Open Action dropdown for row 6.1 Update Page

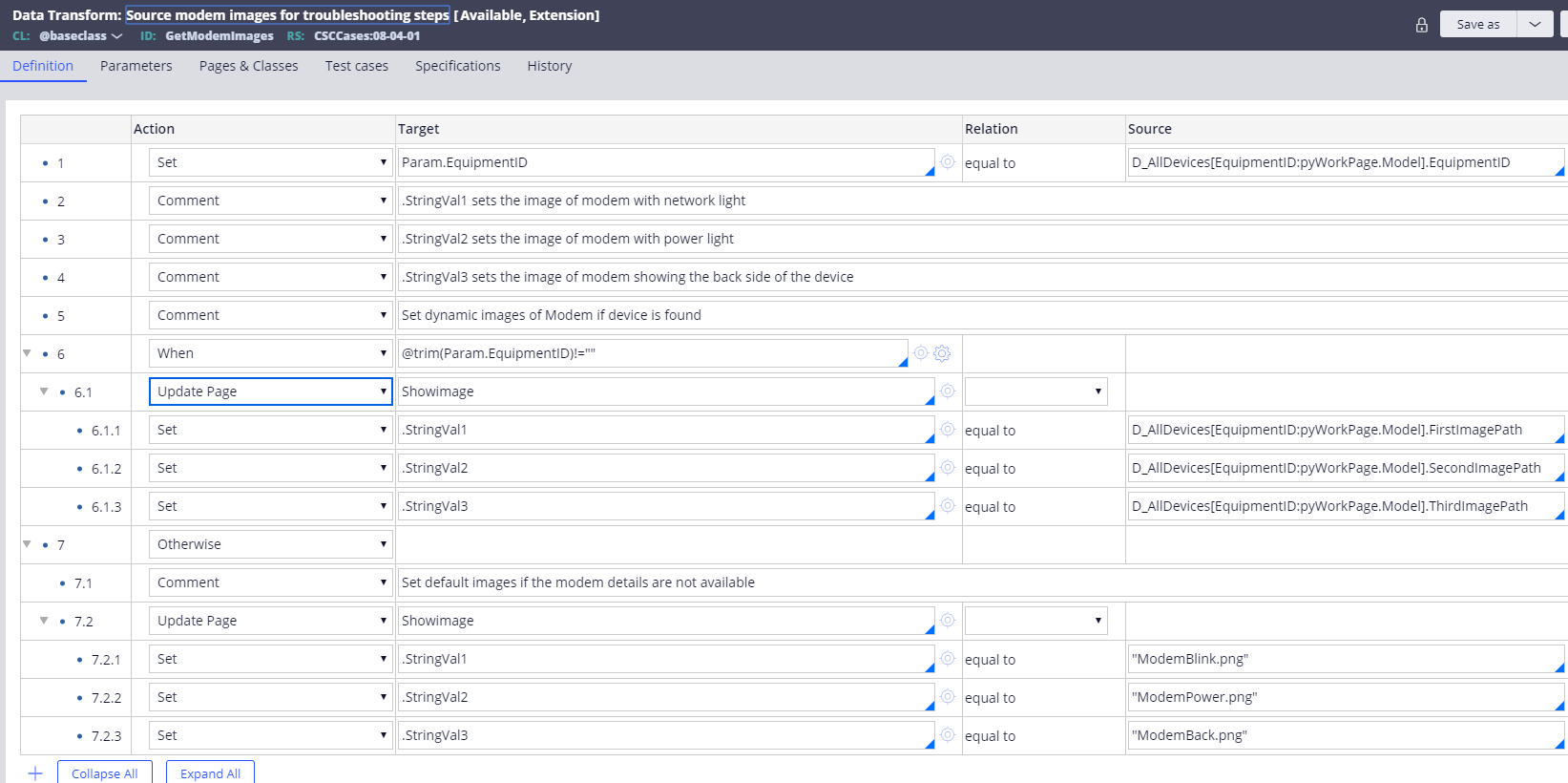[x=270, y=391]
